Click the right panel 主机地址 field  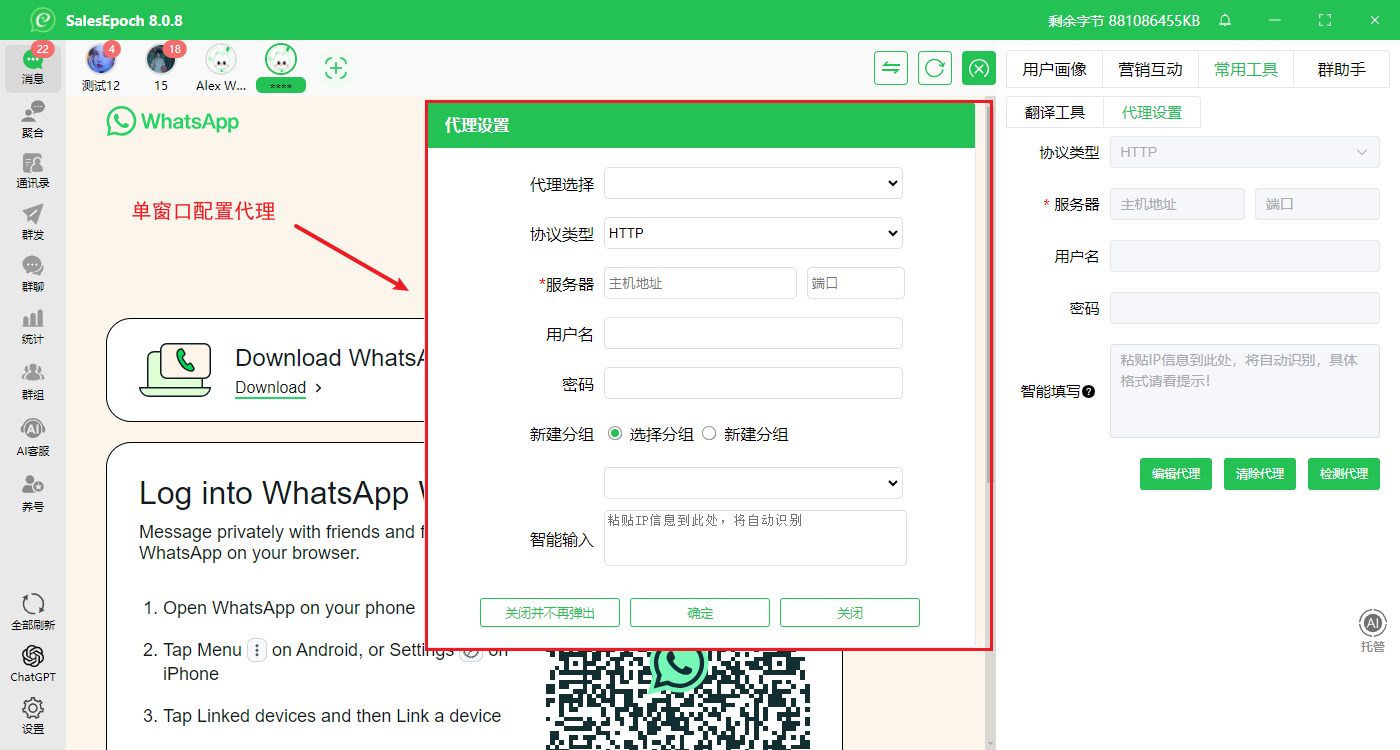(1177, 204)
